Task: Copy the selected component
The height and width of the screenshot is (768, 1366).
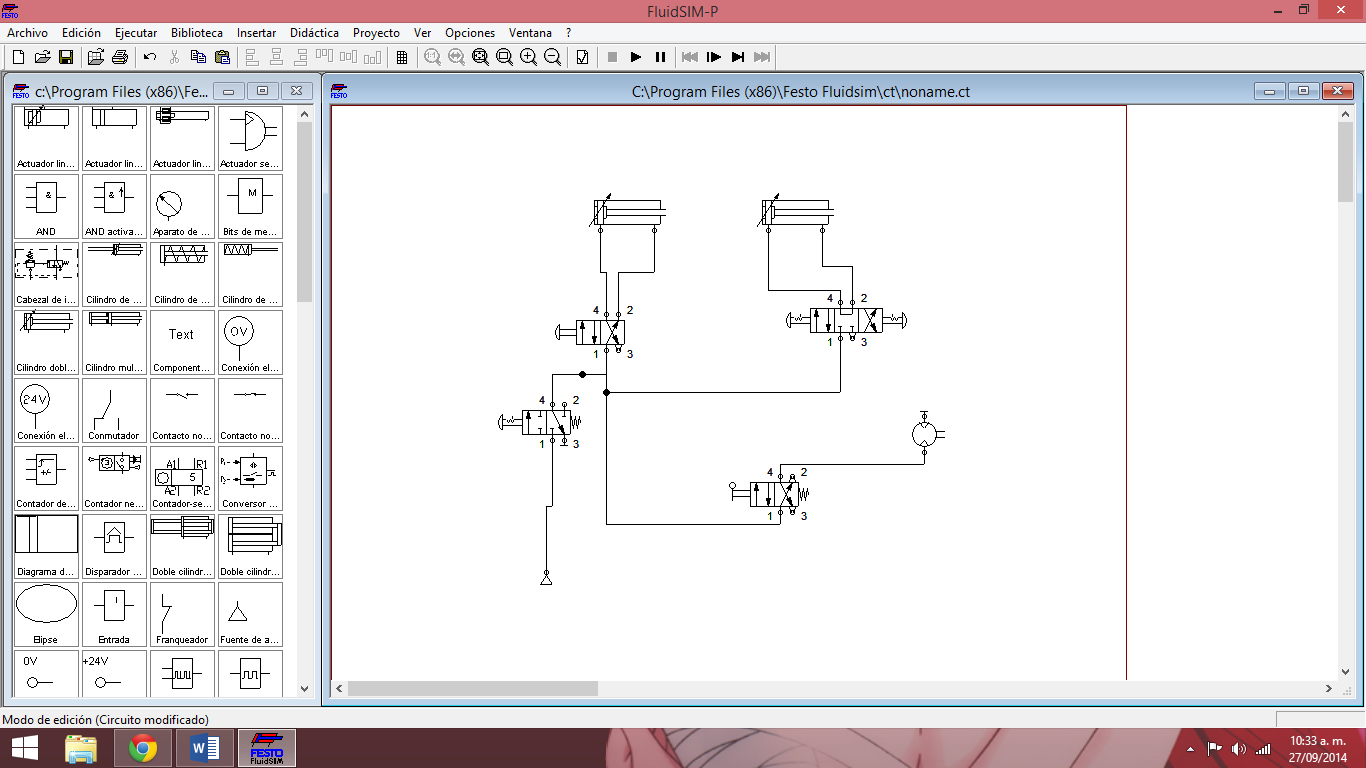Action: (197, 57)
